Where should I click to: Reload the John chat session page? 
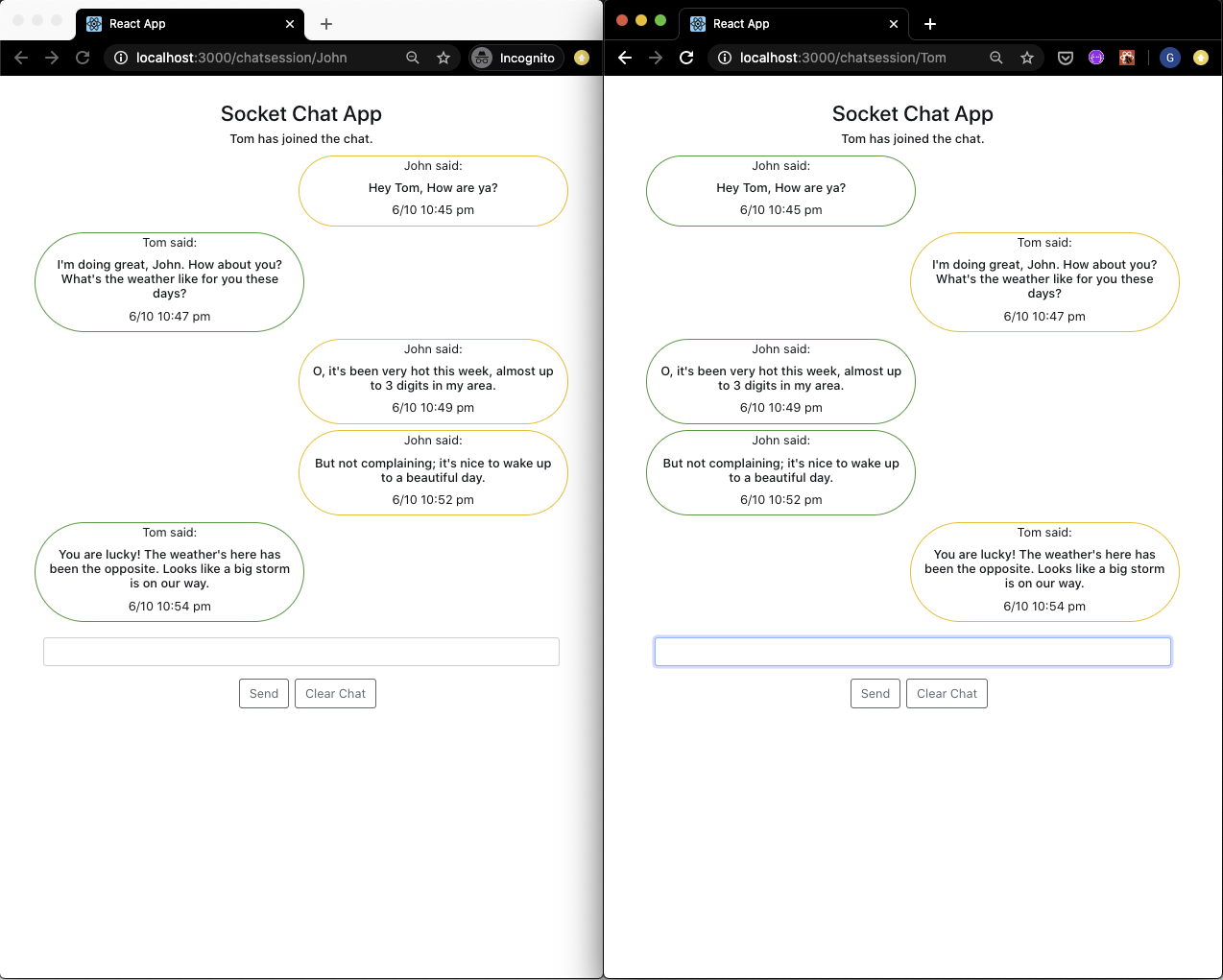pos(83,58)
